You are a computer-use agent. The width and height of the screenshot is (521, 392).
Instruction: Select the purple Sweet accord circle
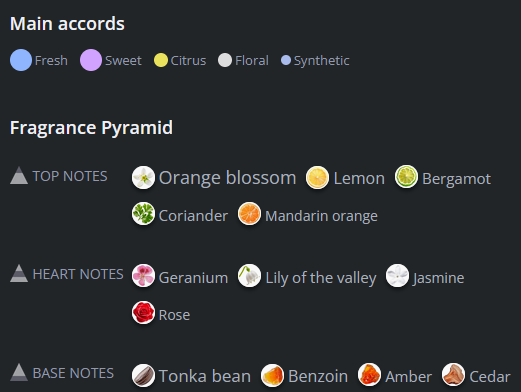click(x=91, y=60)
